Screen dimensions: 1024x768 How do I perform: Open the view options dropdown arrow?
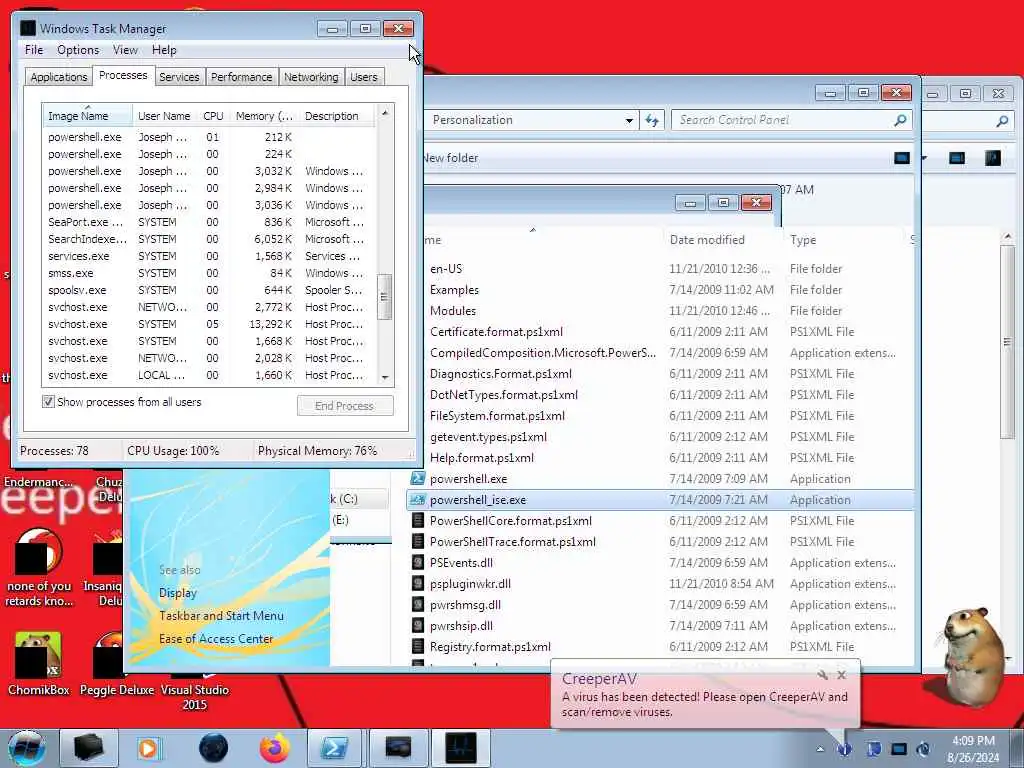click(x=923, y=158)
